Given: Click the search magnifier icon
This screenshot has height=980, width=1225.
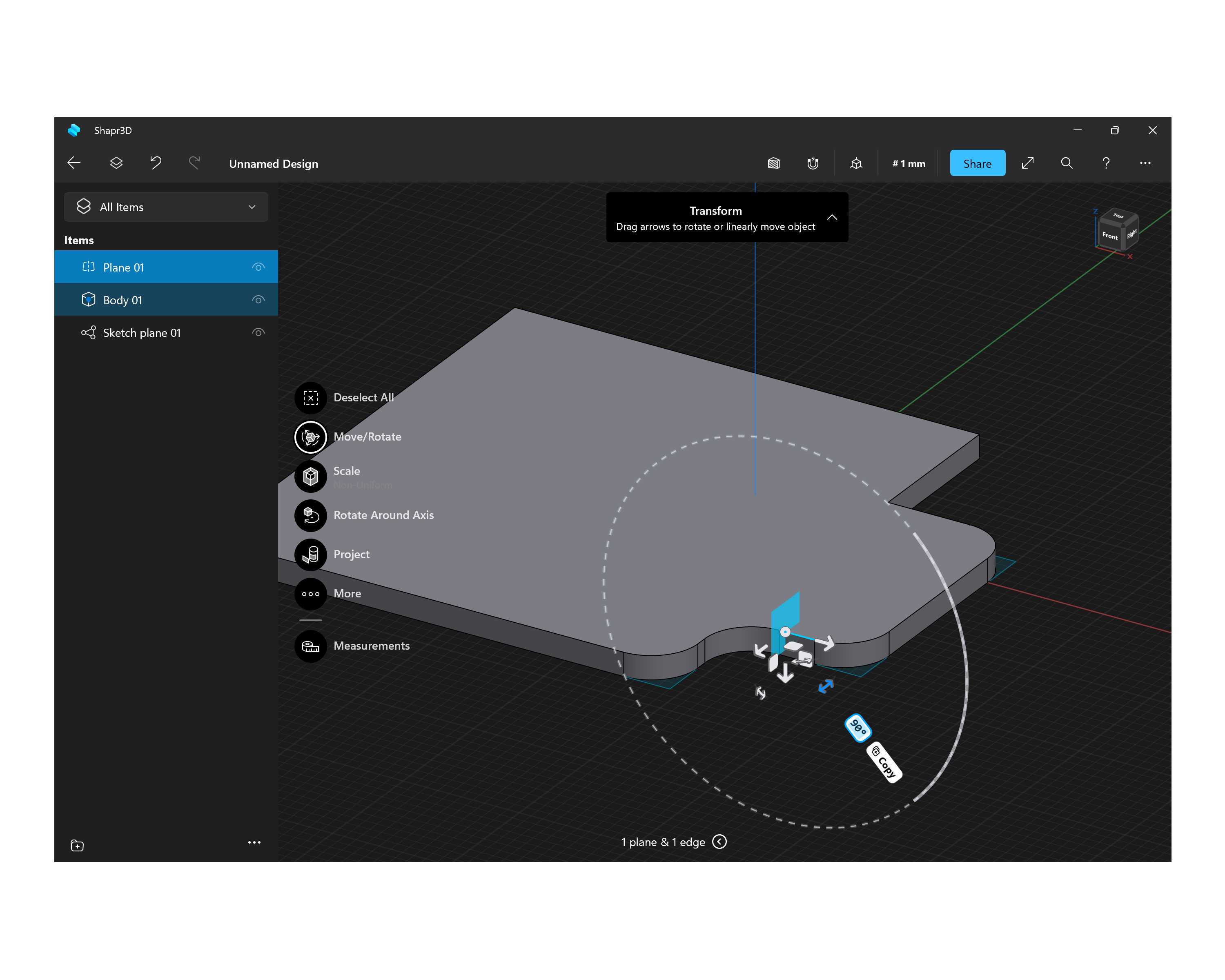Looking at the screenshot, I should point(1067,164).
